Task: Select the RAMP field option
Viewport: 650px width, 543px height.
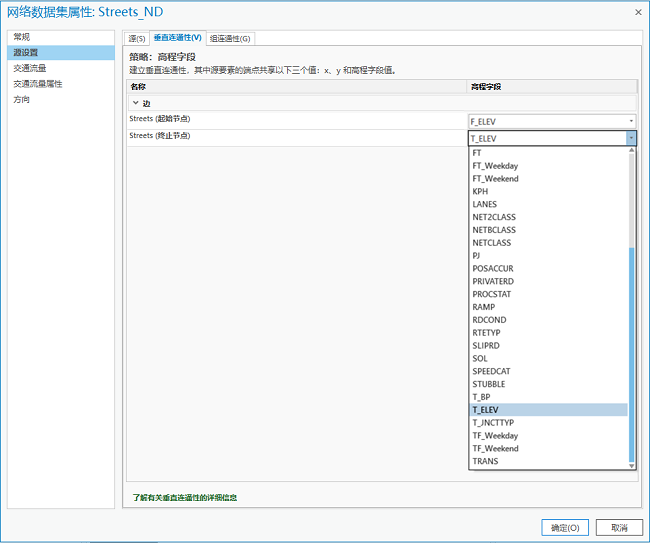Action: 484,307
